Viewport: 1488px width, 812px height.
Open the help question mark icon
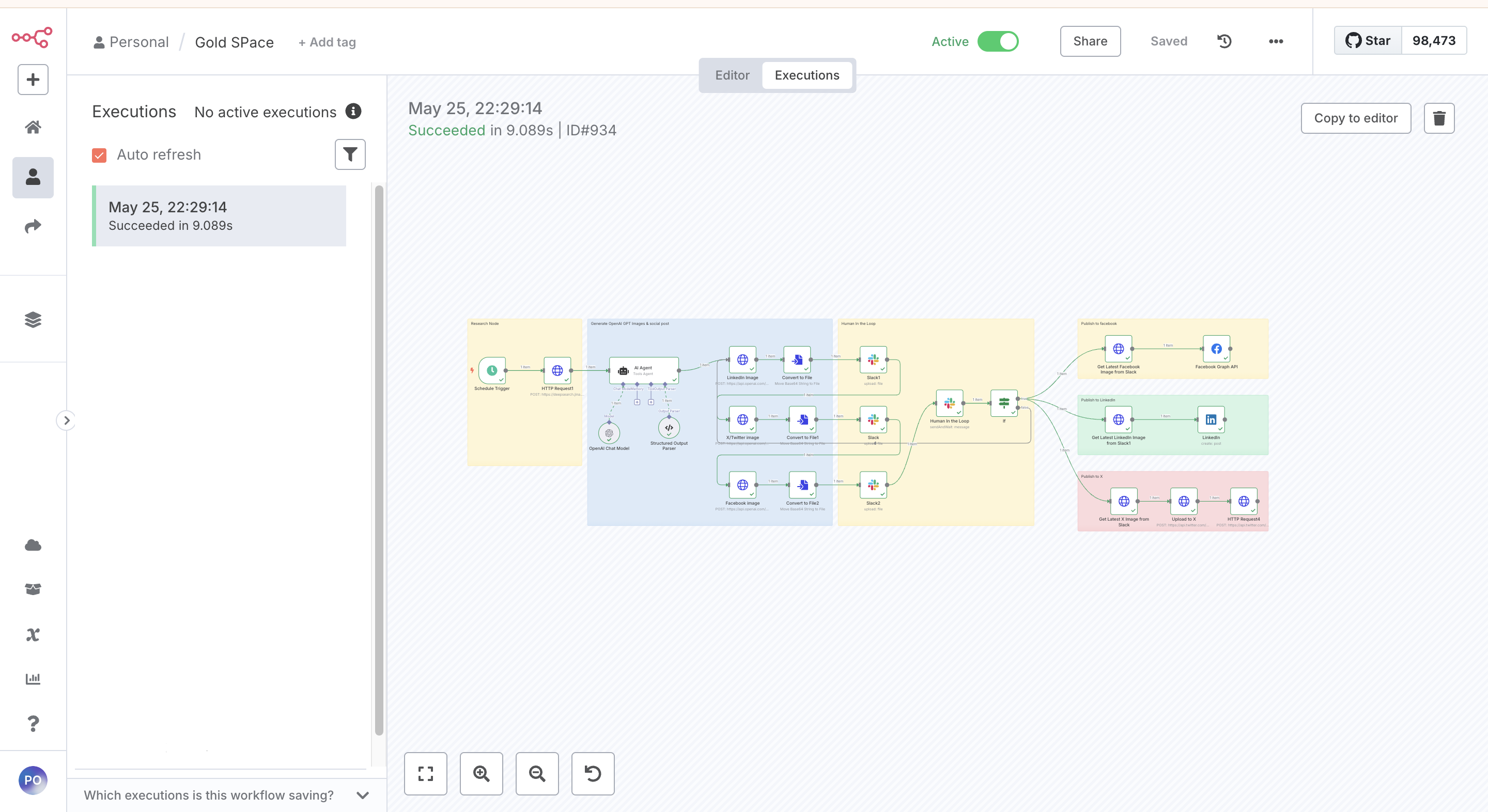tap(33, 723)
